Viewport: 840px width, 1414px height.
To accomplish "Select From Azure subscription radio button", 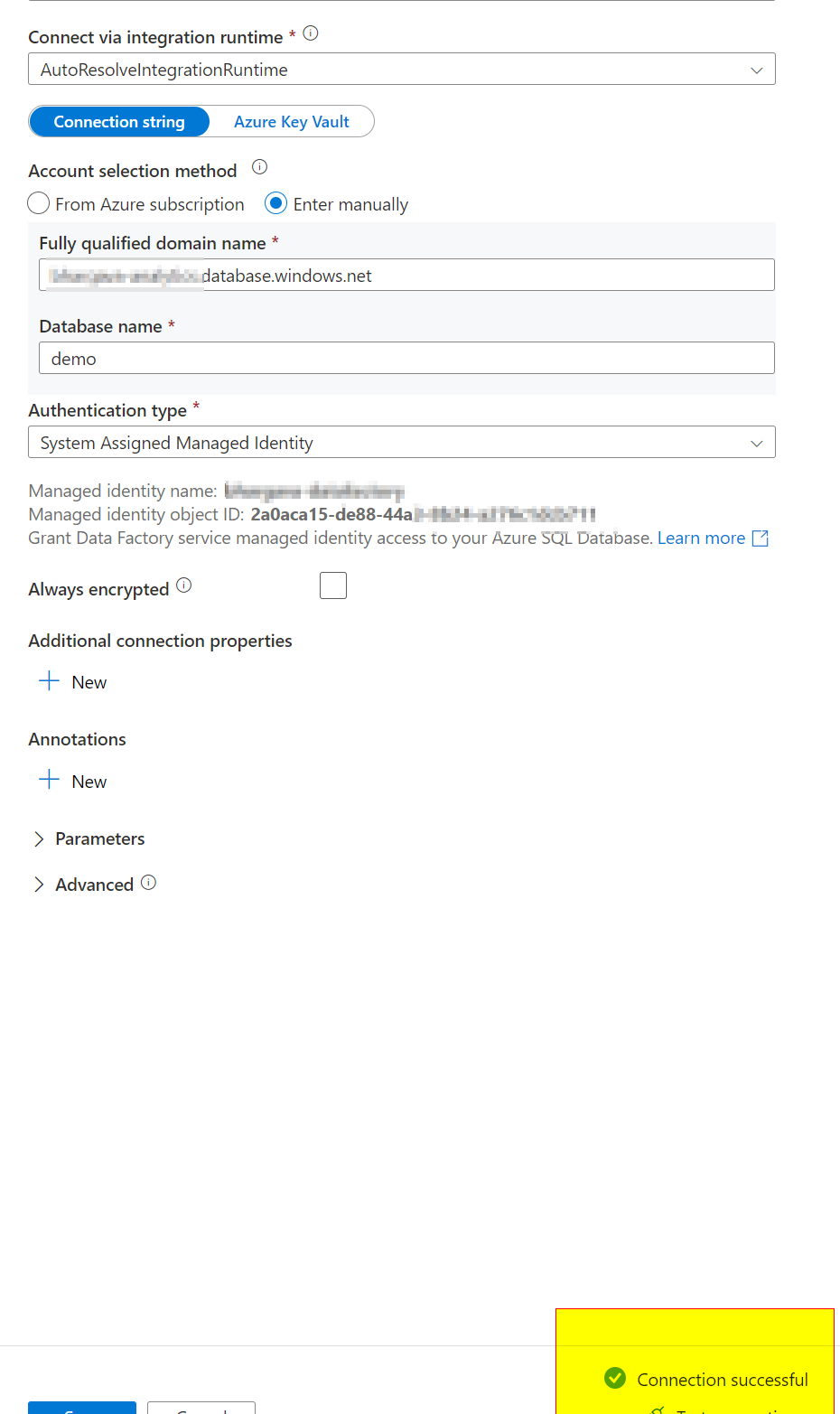I will (39, 203).
